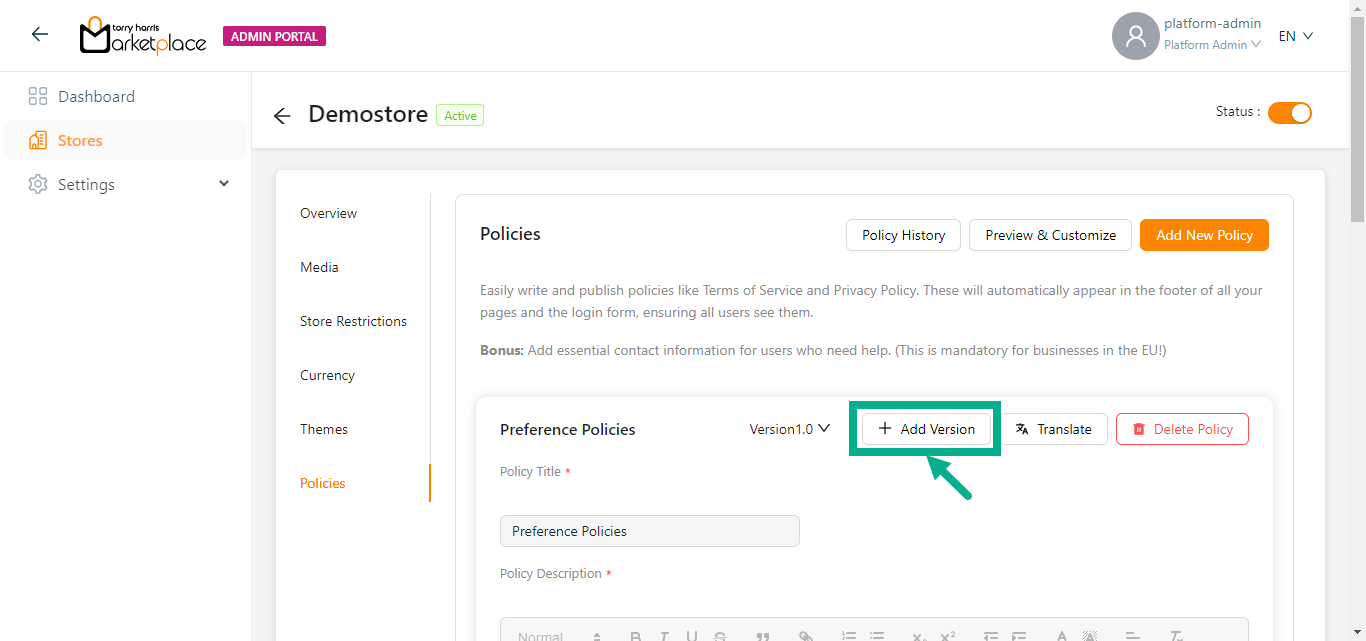This screenshot has width=1366, height=641.
Task: Click the Add Version button
Action: 926,429
